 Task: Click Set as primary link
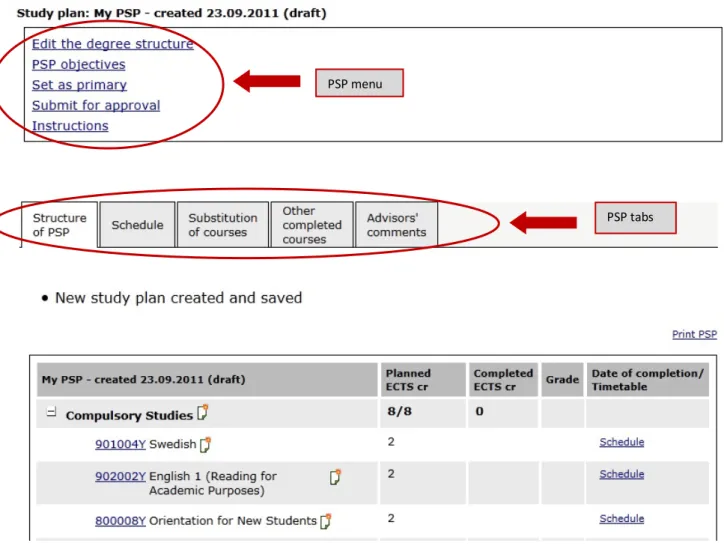[x=79, y=85]
